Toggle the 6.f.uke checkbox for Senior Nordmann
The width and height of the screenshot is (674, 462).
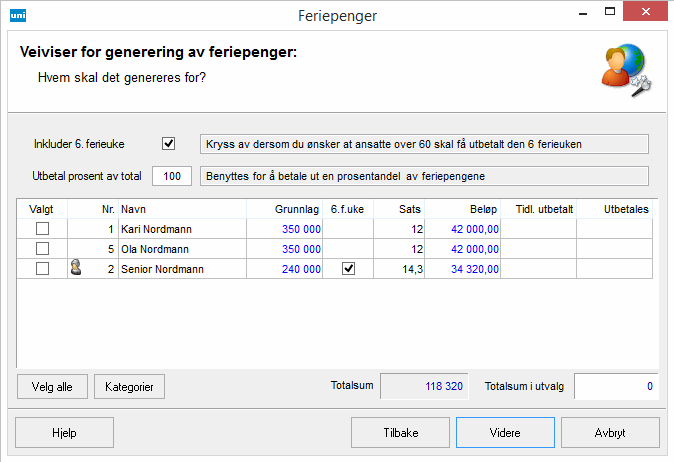[x=348, y=269]
